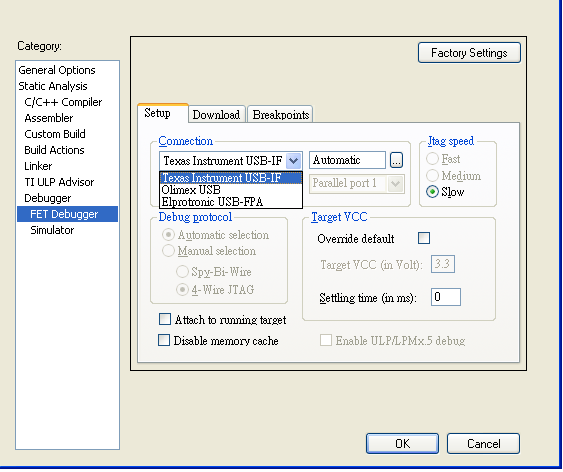Click the Settling time input field
The width and height of the screenshot is (563, 472).
(446, 297)
